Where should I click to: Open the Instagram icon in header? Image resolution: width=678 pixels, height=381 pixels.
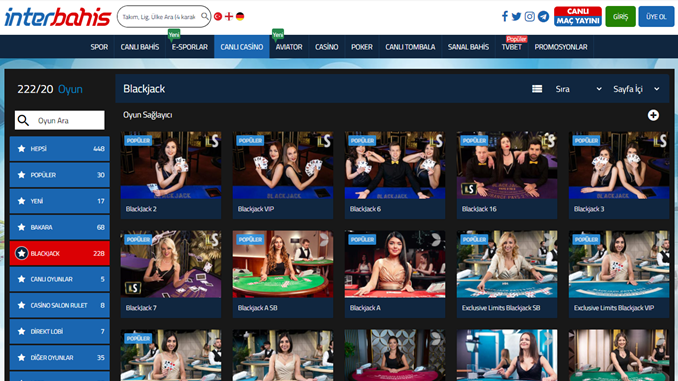(530, 16)
